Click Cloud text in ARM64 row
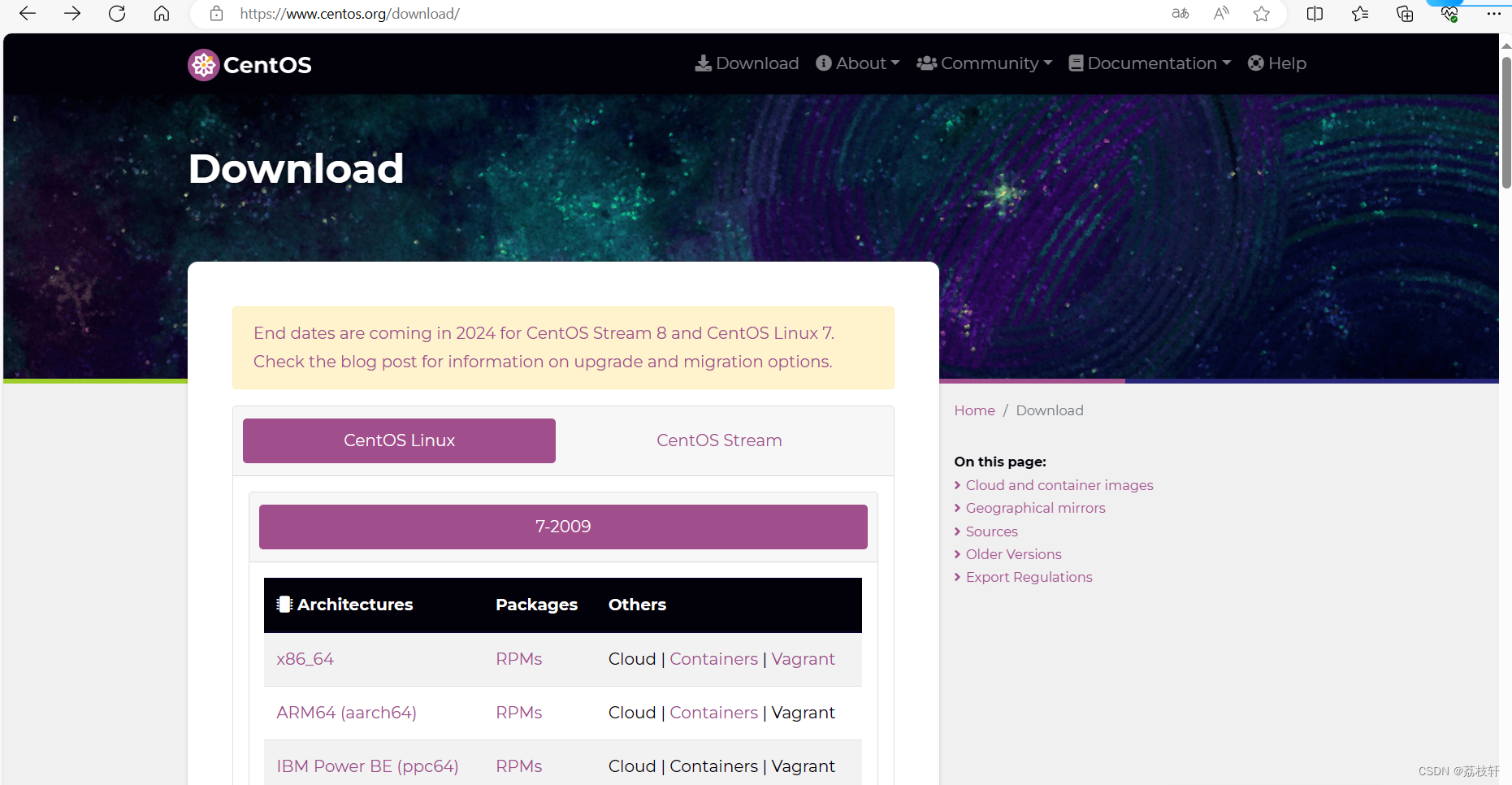Viewport: 1512px width, 785px height. coord(632,713)
